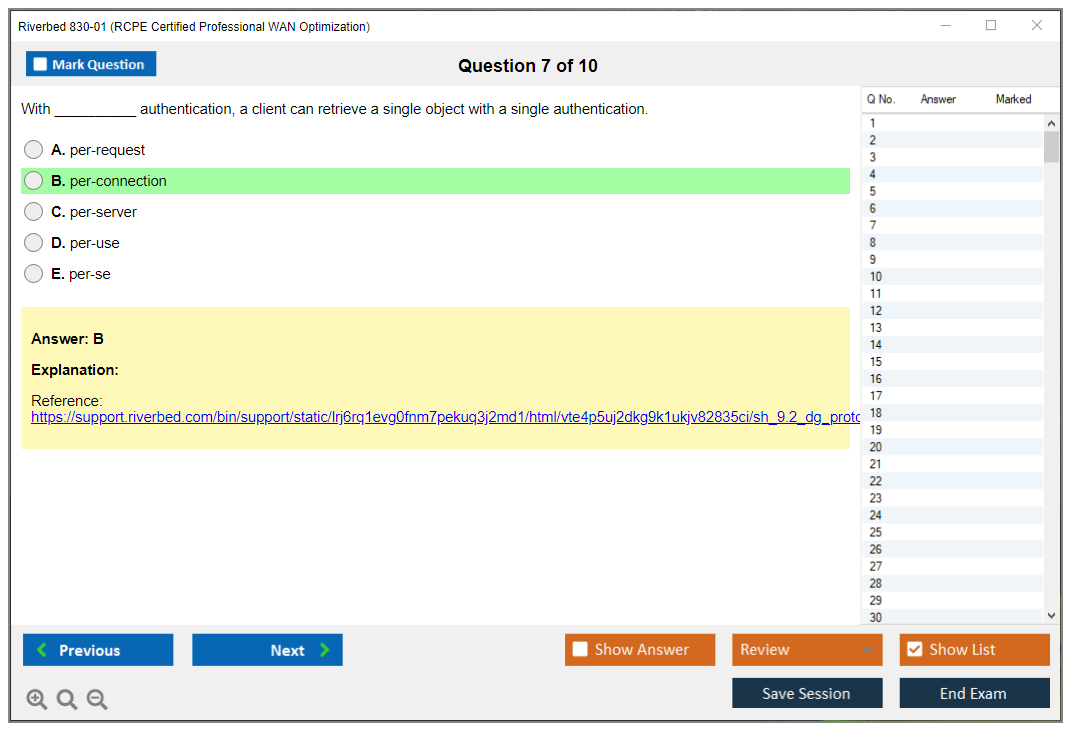
Task: Uncheck the Show List option
Action: click(x=914, y=650)
